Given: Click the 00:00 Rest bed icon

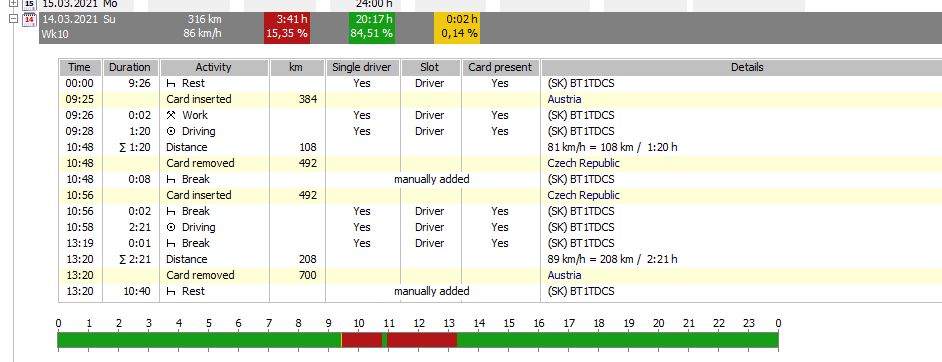Looking at the screenshot, I should tap(171, 83).
